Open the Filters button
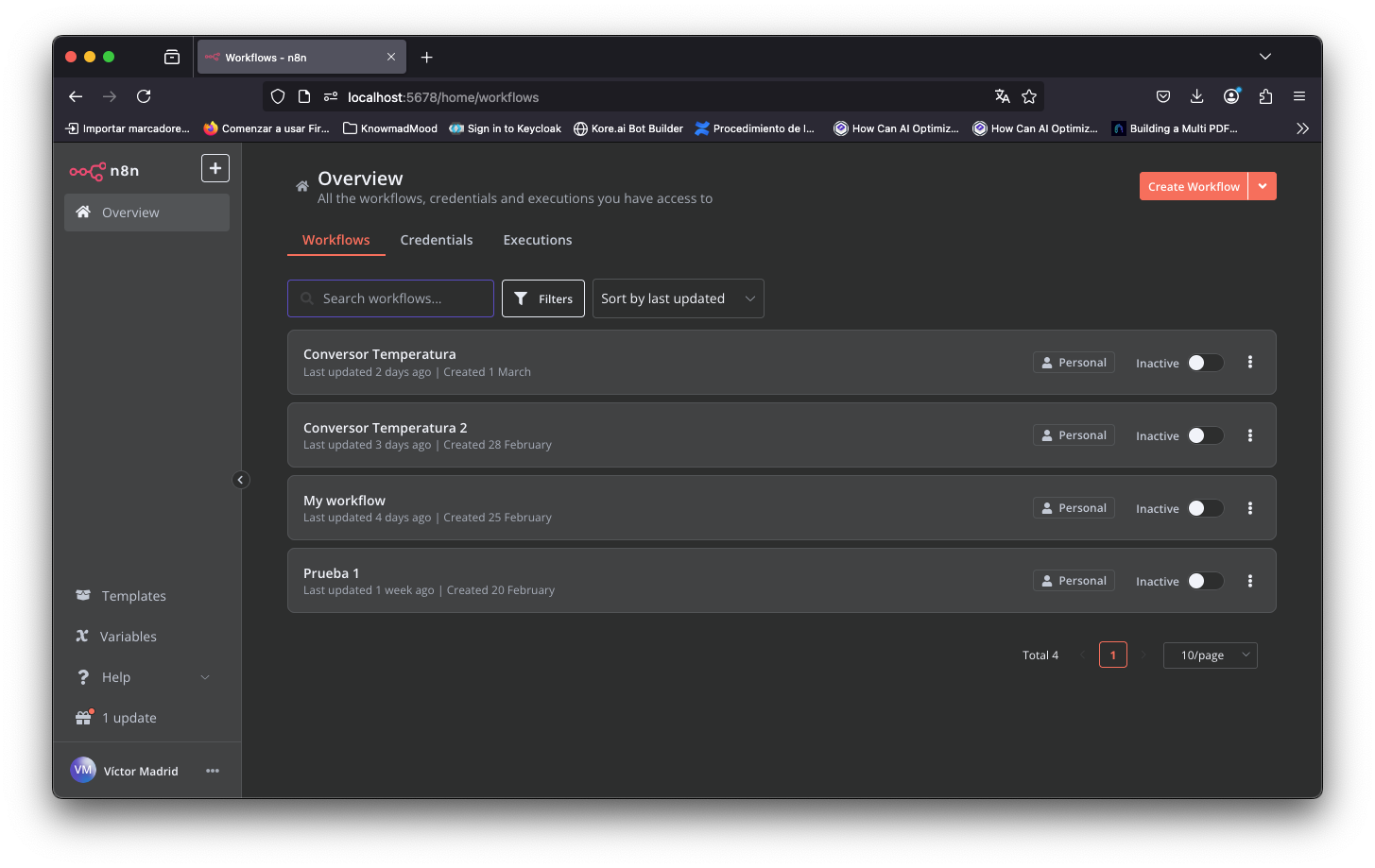The image size is (1375, 868). tap(543, 298)
